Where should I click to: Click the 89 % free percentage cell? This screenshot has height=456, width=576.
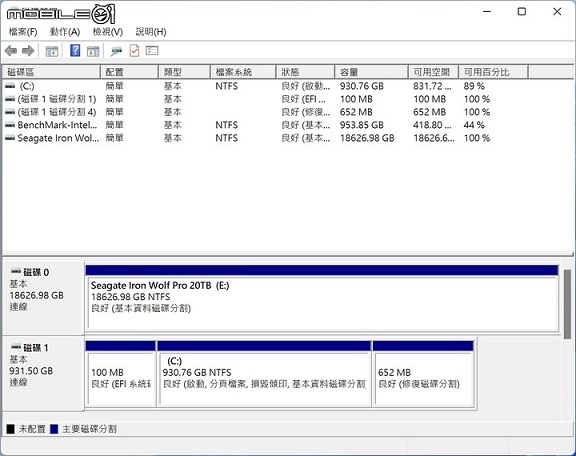pyautogui.click(x=474, y=86)
